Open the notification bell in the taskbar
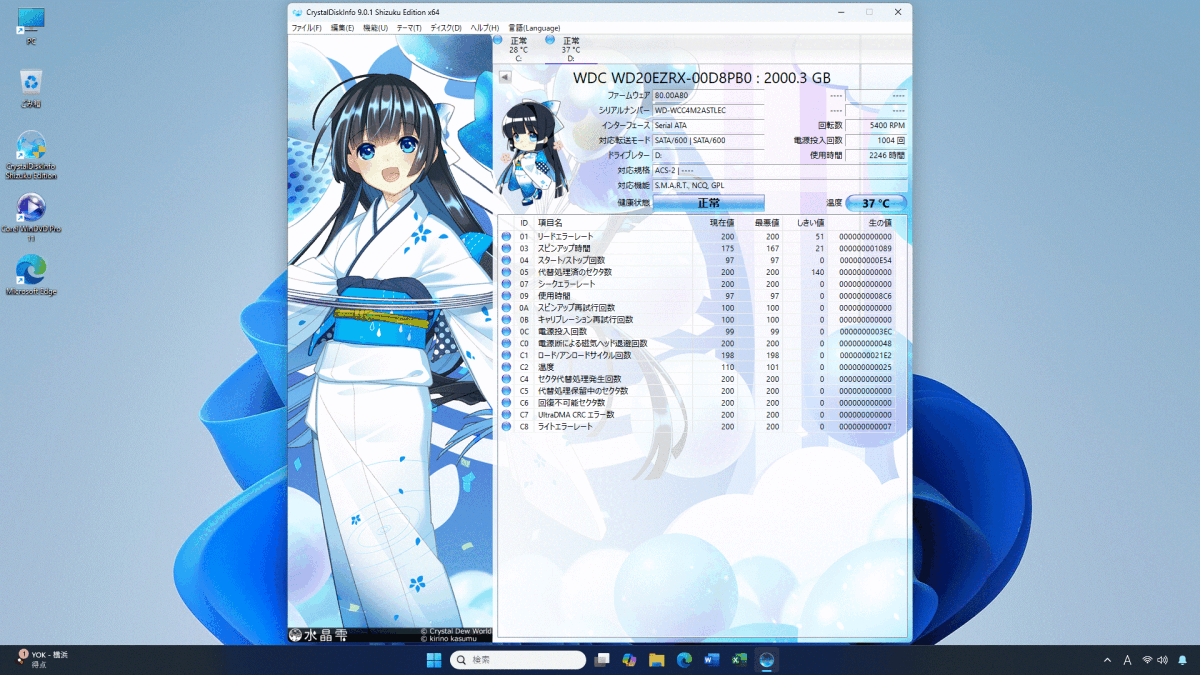 [x=1182, y=660]
